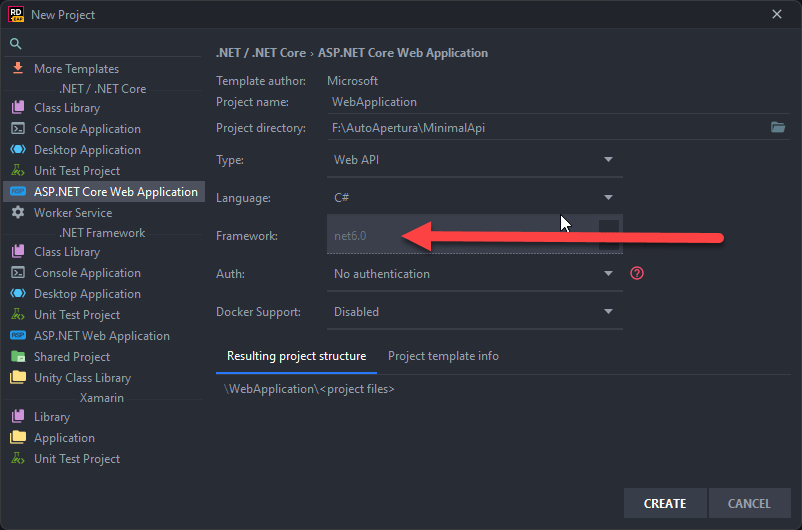Click the .NET Framework section header
802x530 pixels.
[102, 233]
